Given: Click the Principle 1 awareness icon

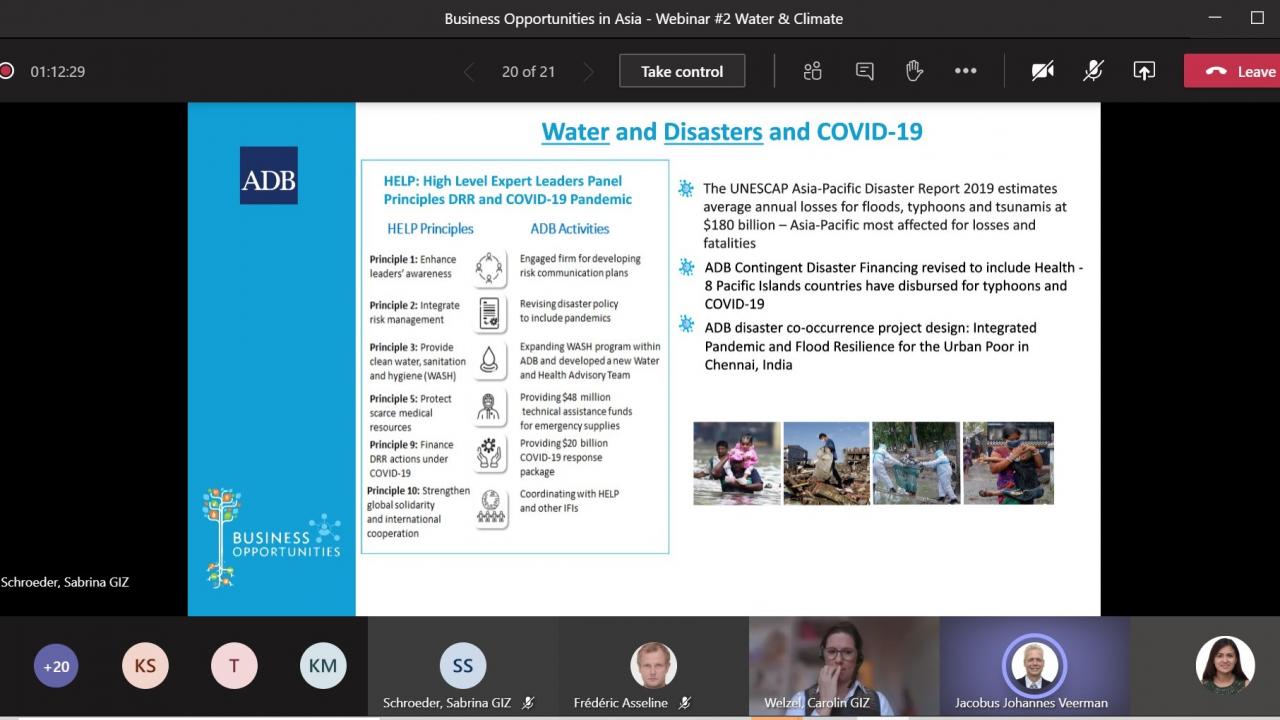Looking at the screenshot, I should tap(489, 268).
